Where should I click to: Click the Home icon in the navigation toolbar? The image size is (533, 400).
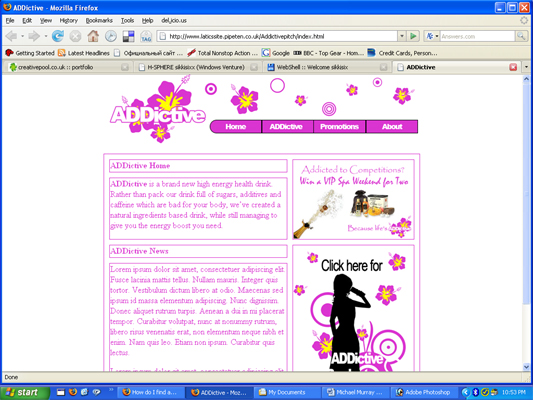(93, 36)
